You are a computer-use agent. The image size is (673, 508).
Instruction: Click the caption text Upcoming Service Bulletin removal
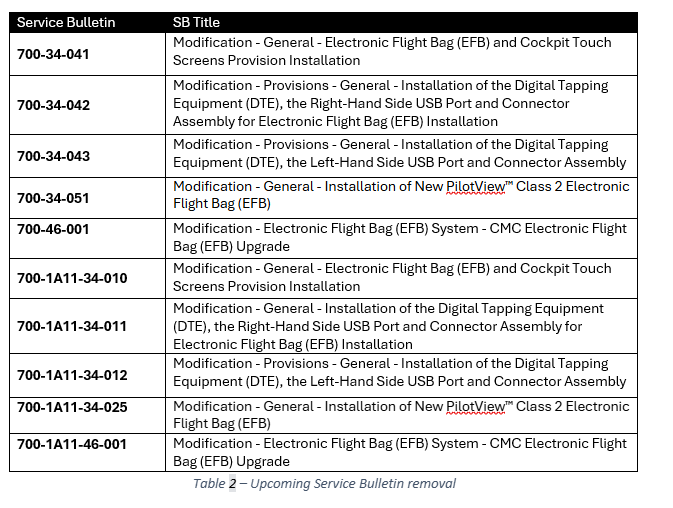353,484
